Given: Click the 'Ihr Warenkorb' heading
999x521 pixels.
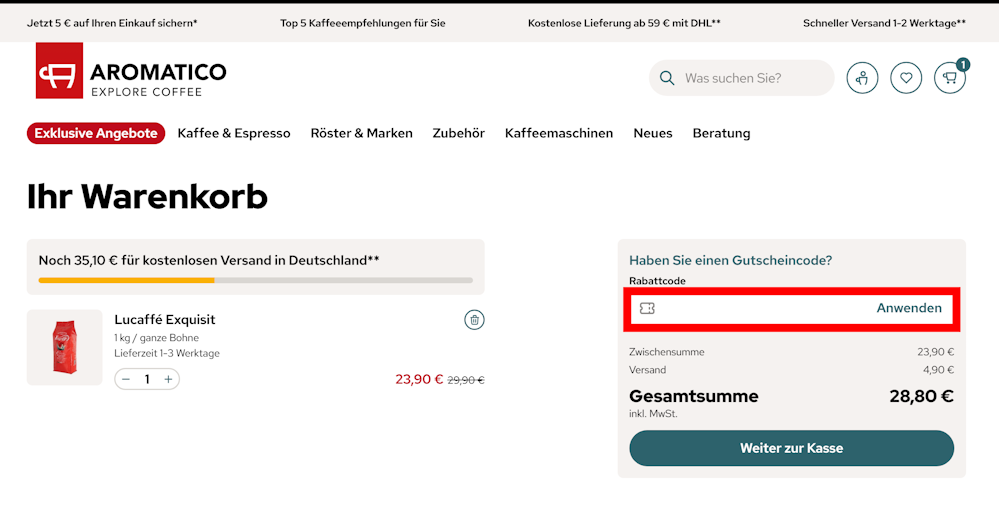Looking at the screenshot, I should tap(147, 196).
